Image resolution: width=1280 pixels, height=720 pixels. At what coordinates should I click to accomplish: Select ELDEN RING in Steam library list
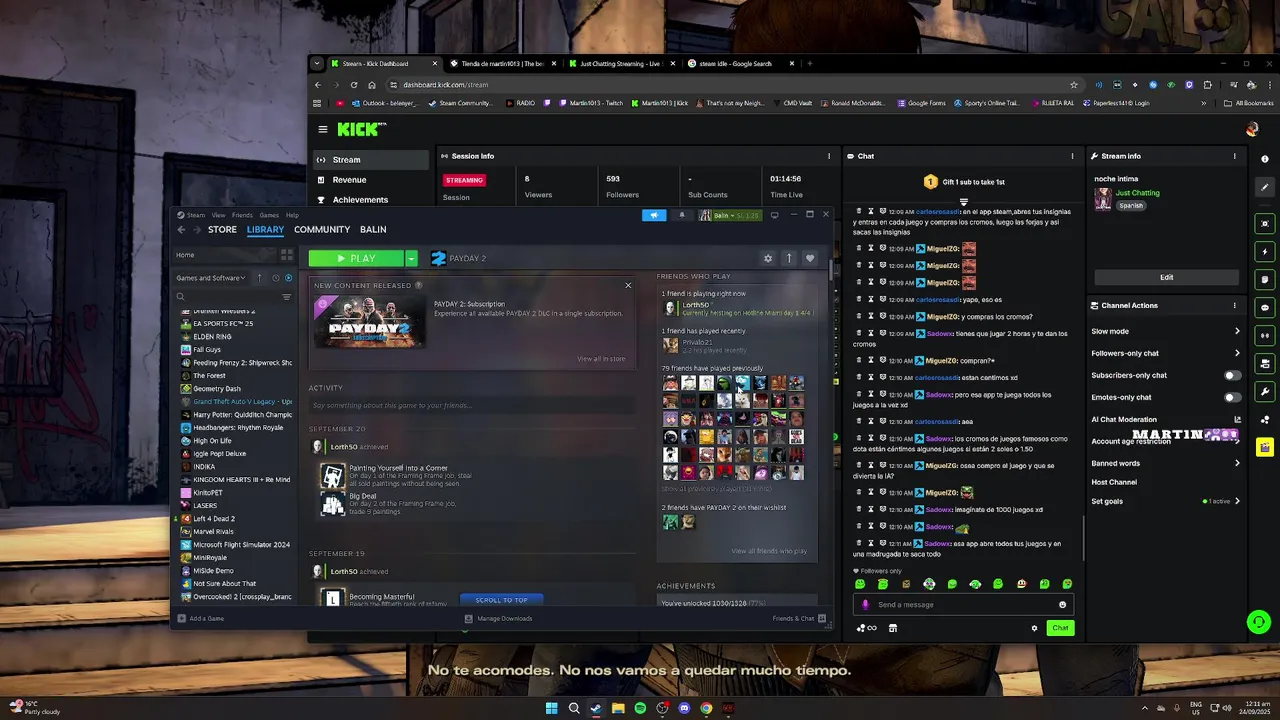[212, 337]
